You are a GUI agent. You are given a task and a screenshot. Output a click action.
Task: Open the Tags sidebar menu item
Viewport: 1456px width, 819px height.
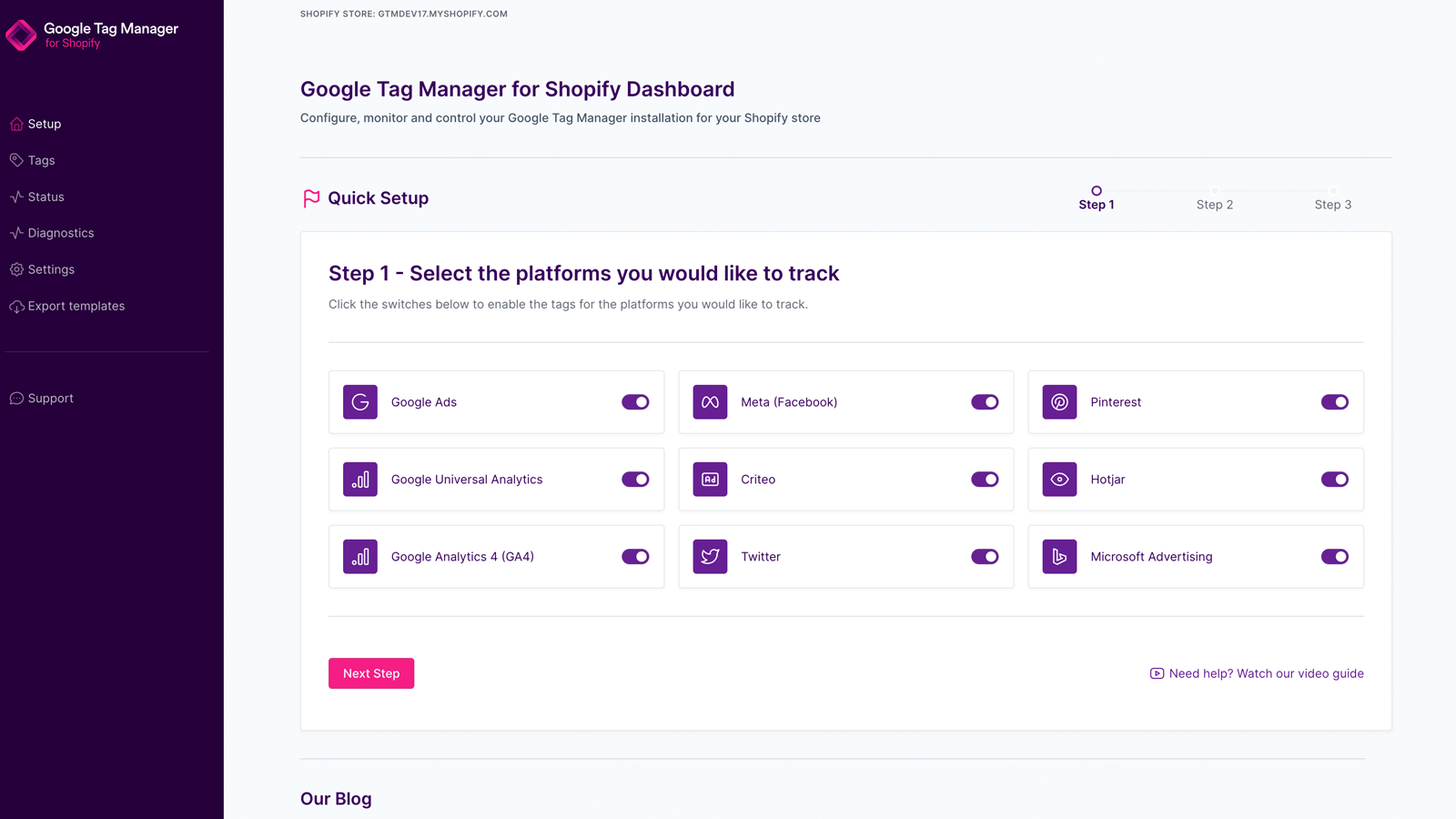(x=41, y=160)
